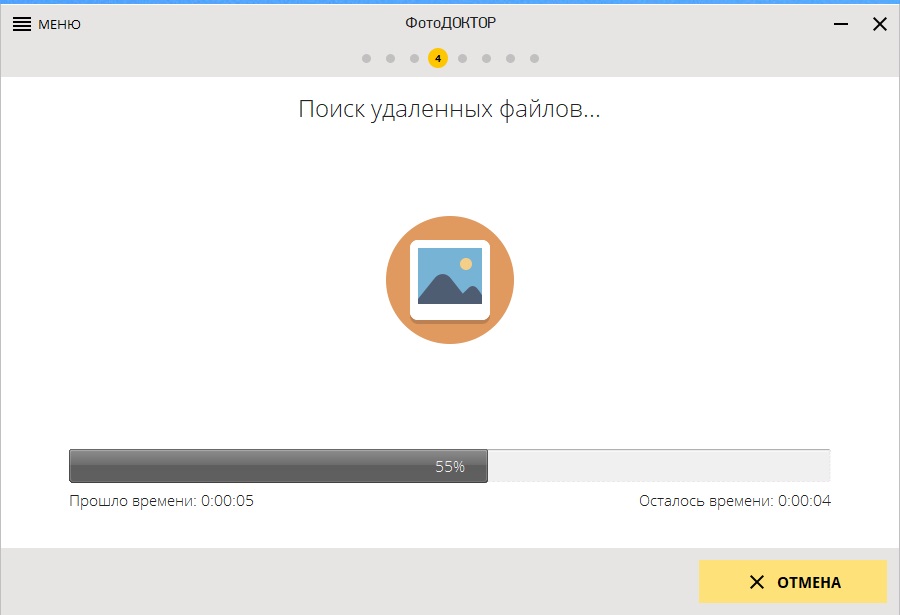Open the МЕНЮ text label
900x615 pixels.
click(x=59, y=24)
